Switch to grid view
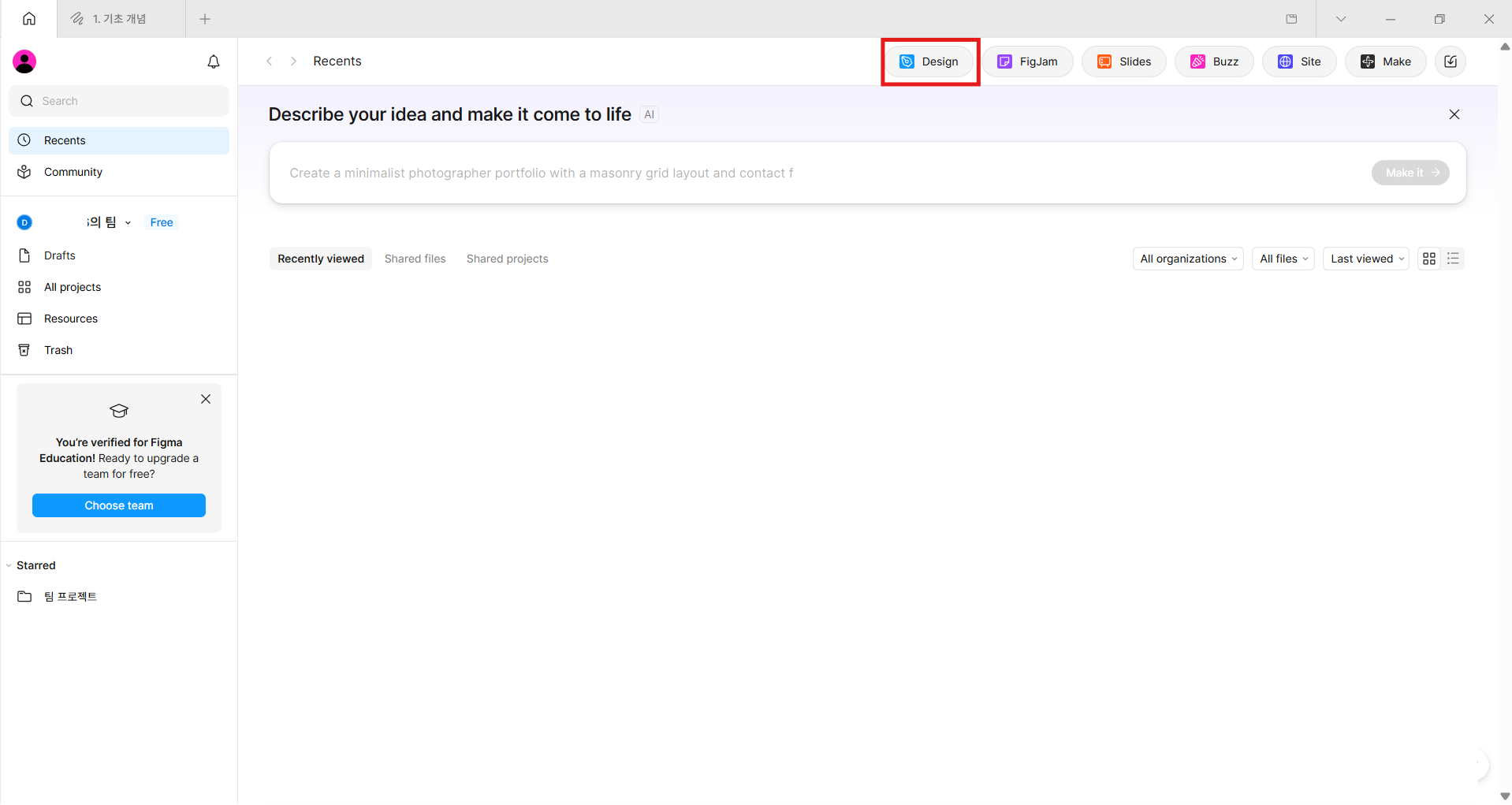 [x=1429, y=259]
